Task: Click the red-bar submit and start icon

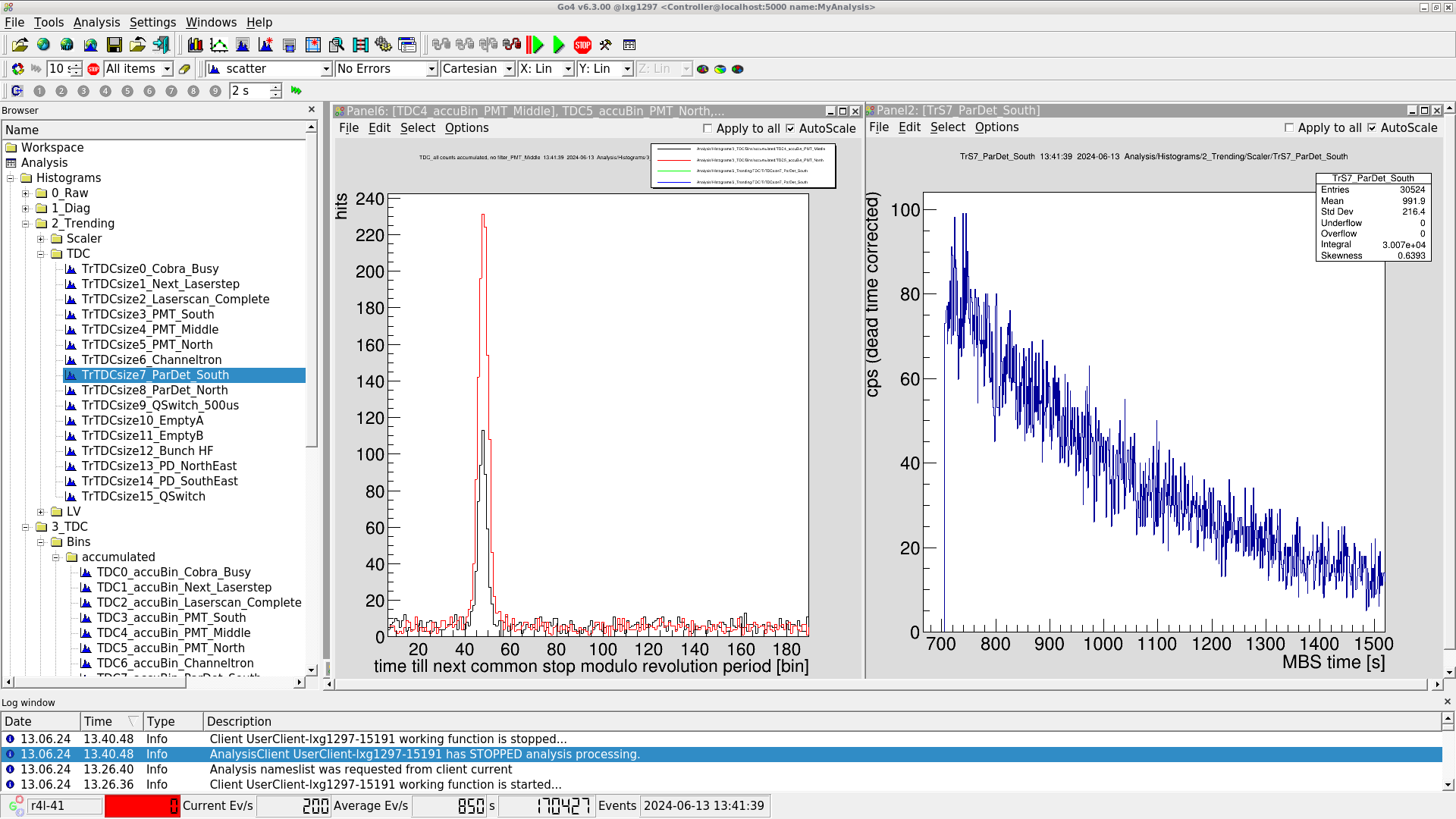Action: pos(535,45)
